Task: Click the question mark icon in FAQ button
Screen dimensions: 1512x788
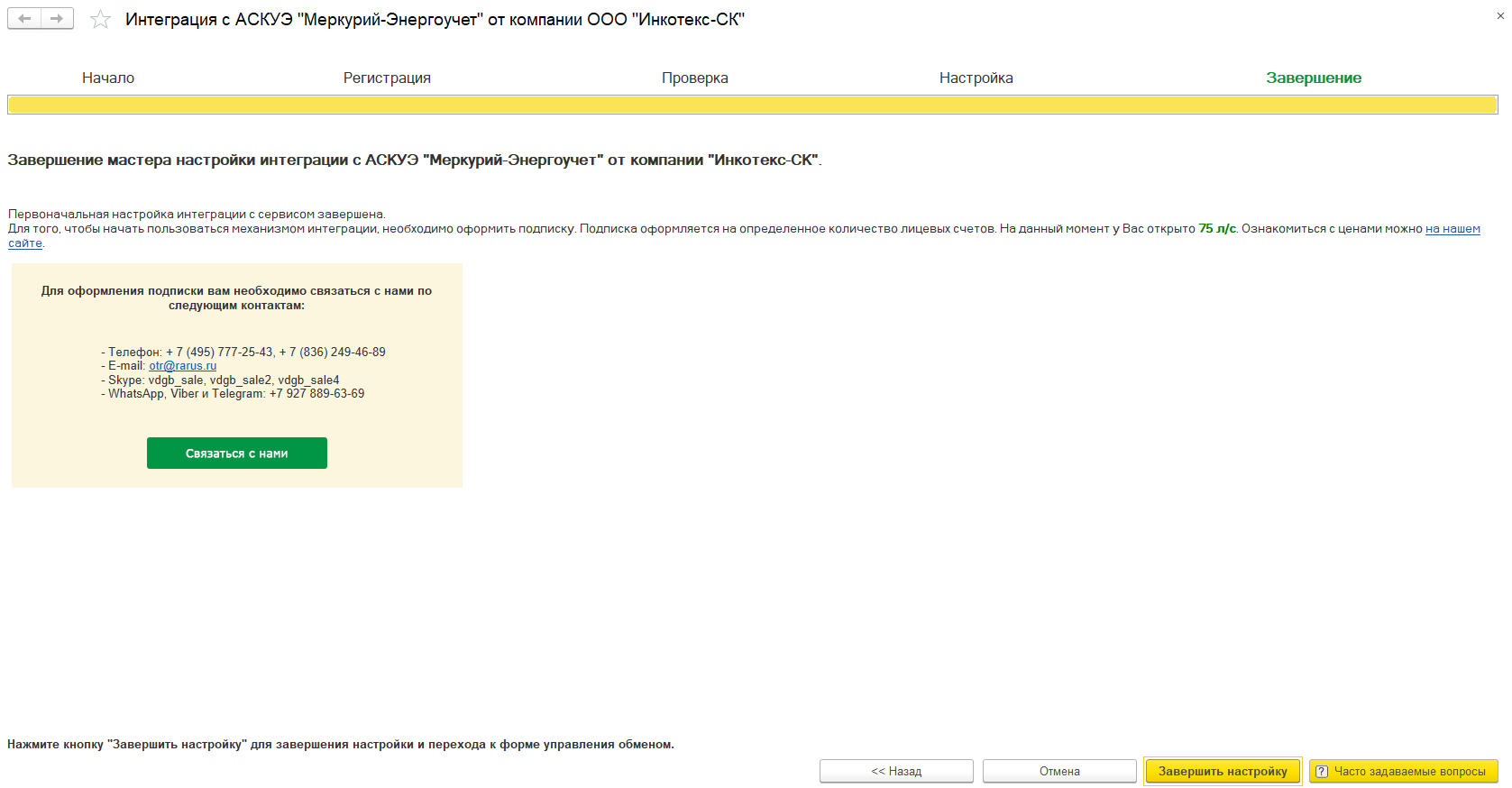Action: [1322, 772]
